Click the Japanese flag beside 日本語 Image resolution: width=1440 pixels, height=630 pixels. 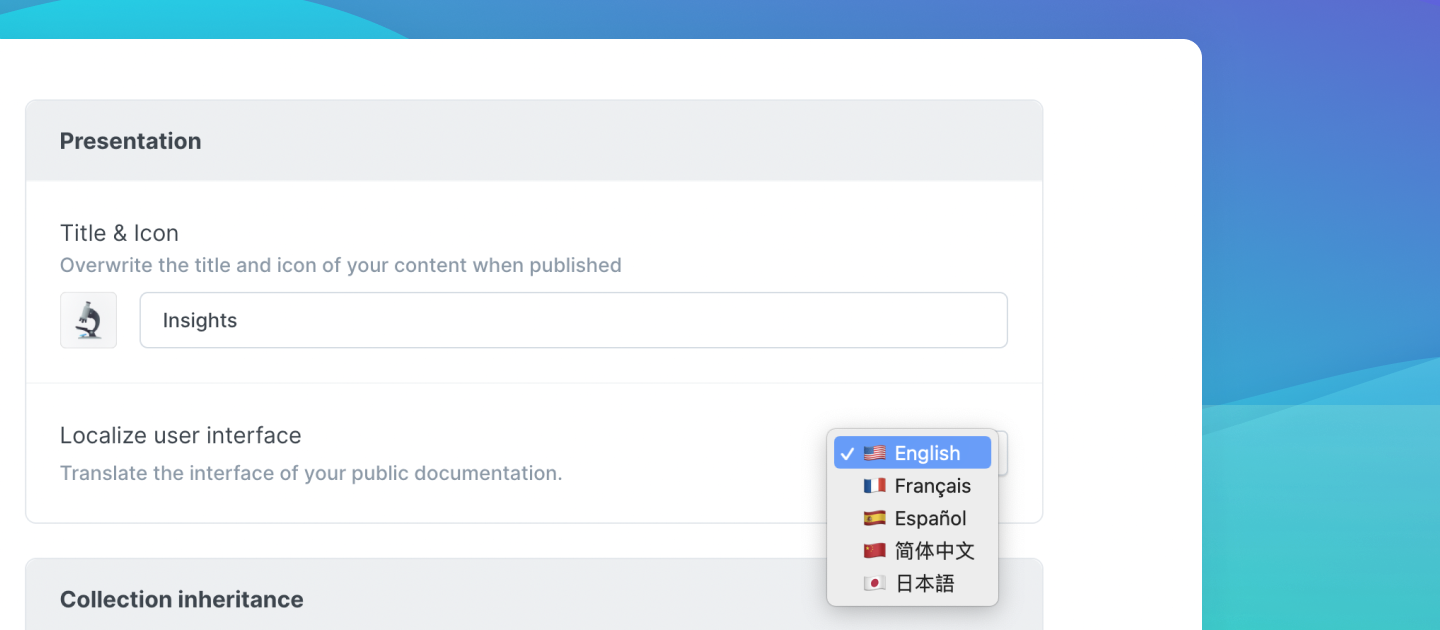873,582
